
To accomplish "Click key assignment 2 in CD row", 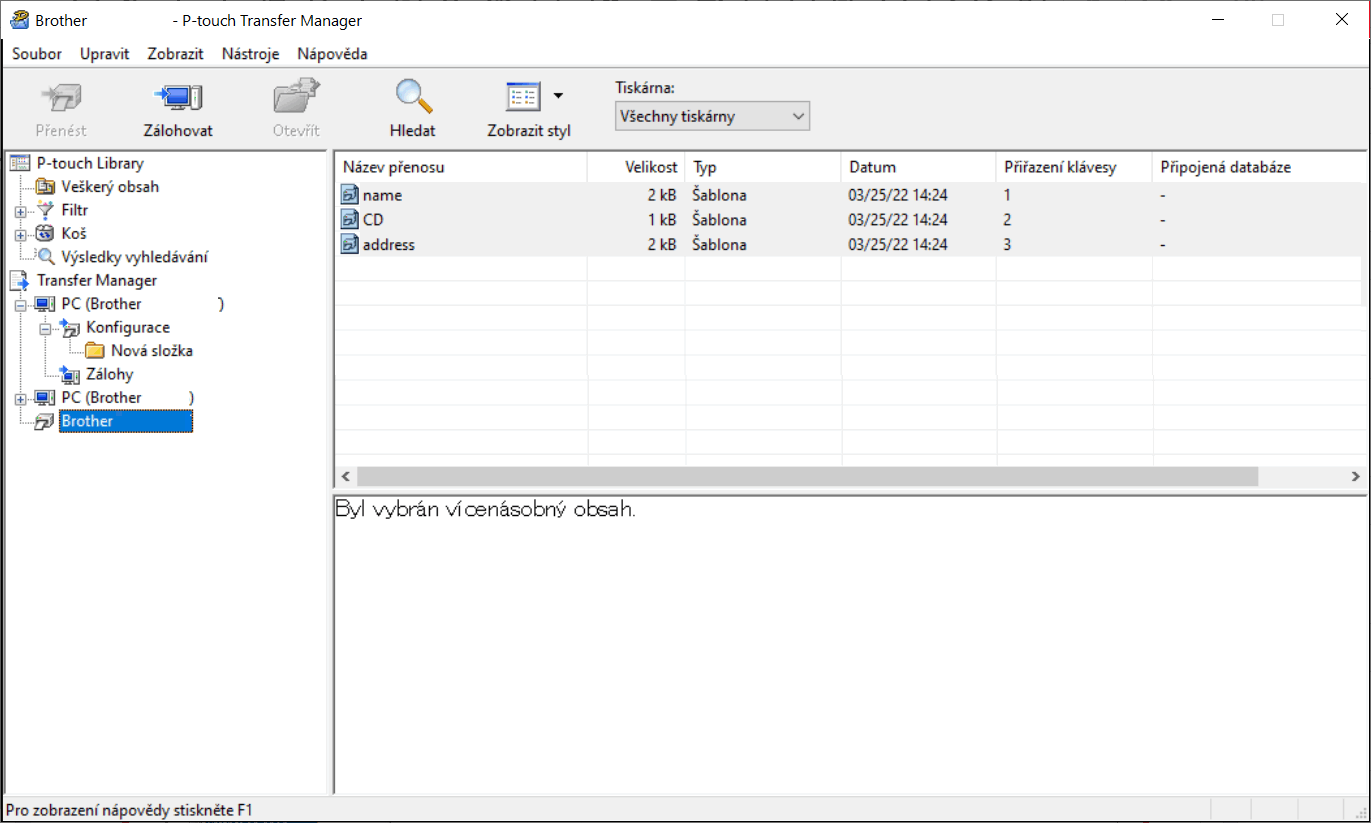I will (x=1008, y=219).
